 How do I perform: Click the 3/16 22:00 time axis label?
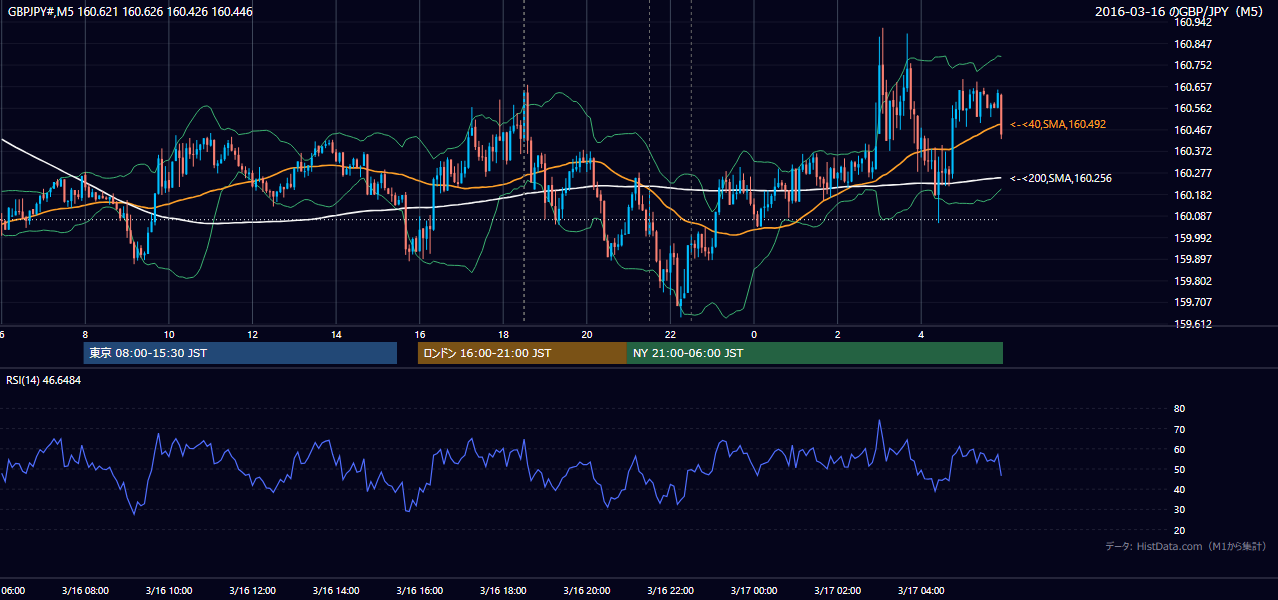click(x=670, y=591)
